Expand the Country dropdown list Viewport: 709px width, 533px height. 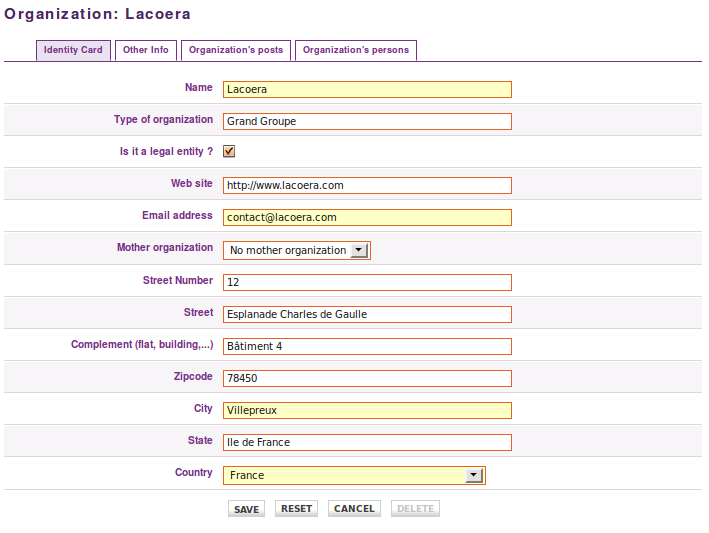pos(354,475)
